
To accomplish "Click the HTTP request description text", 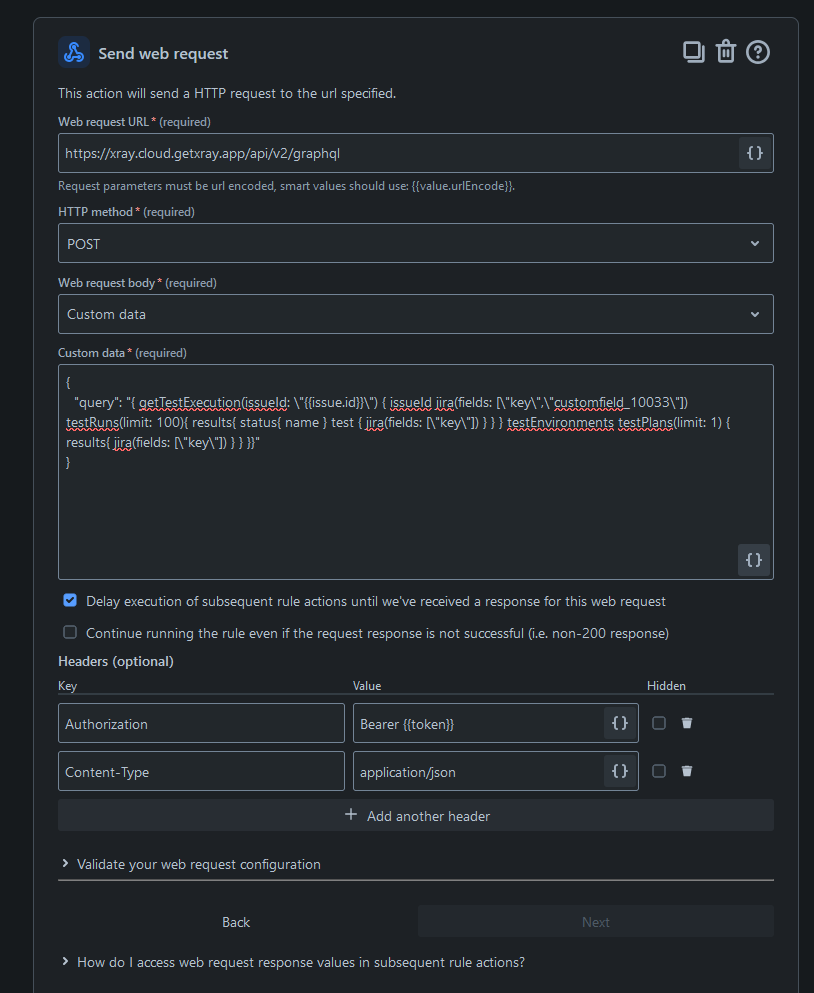I will pyautogui.click(x=227, y=93).
